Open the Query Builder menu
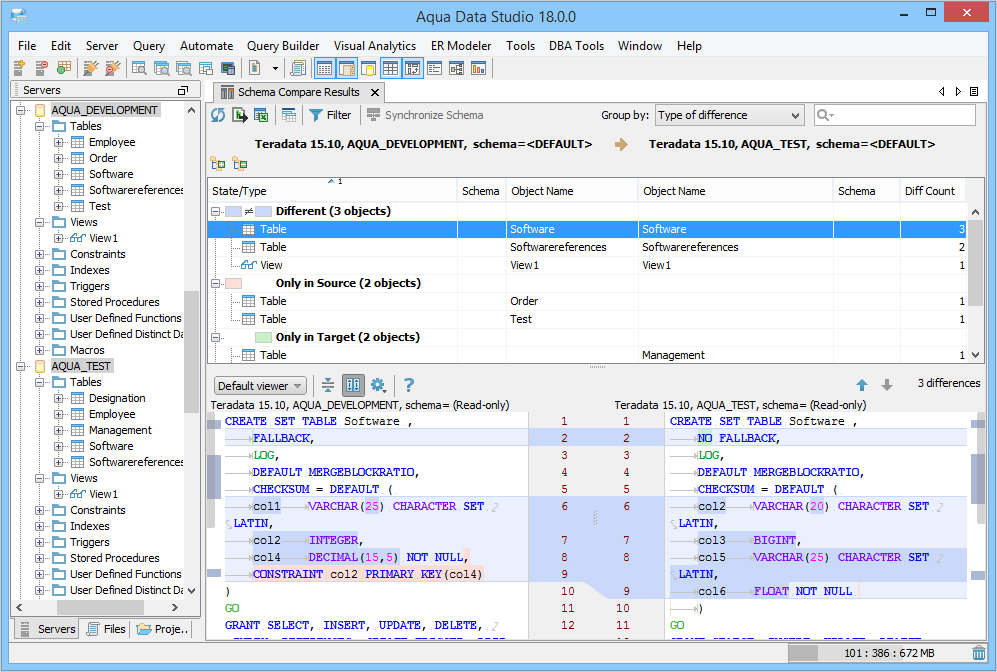The width and height of the screenshot is (997, 672). (283, 46)
